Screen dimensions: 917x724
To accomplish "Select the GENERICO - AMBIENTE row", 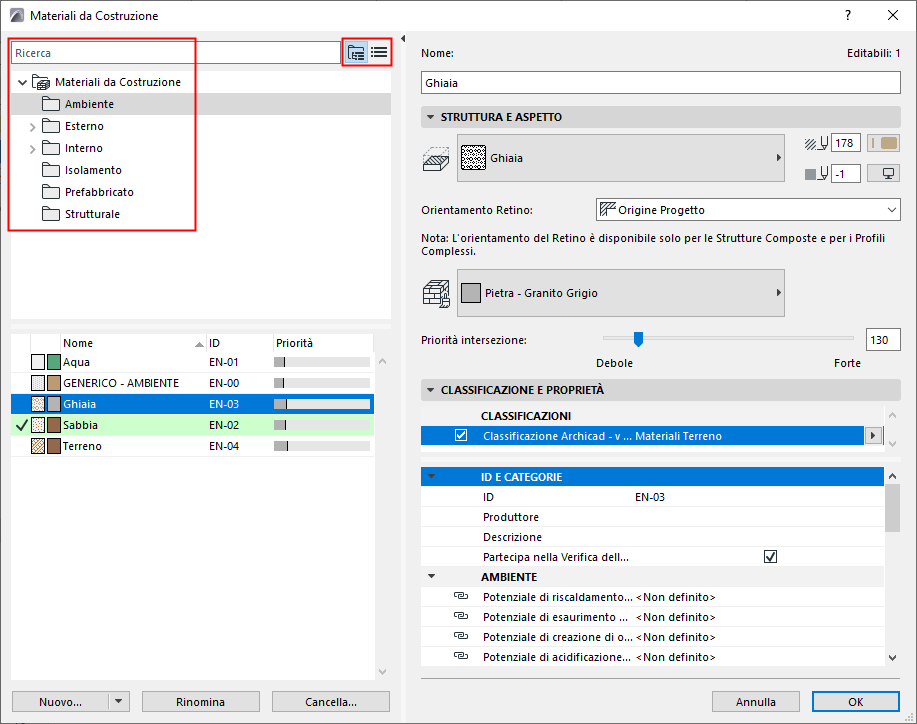I will click(193, 383).
